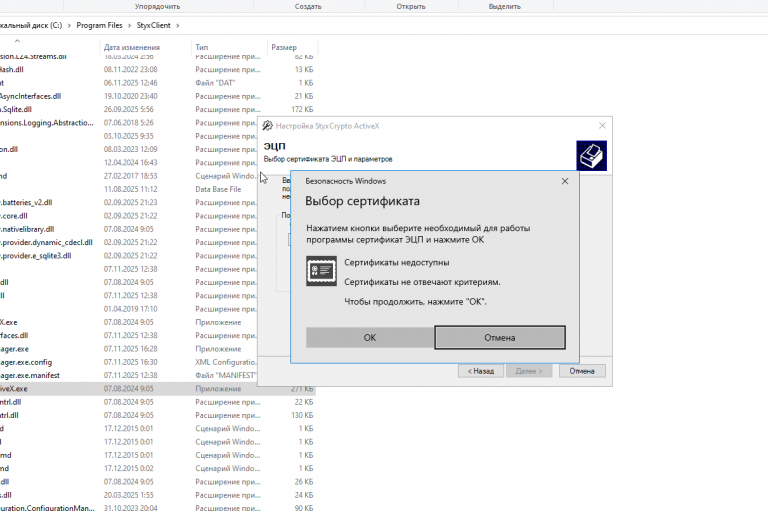Select the ager.exe application file
Screen dimensions: 768x511
click(14, 349)
